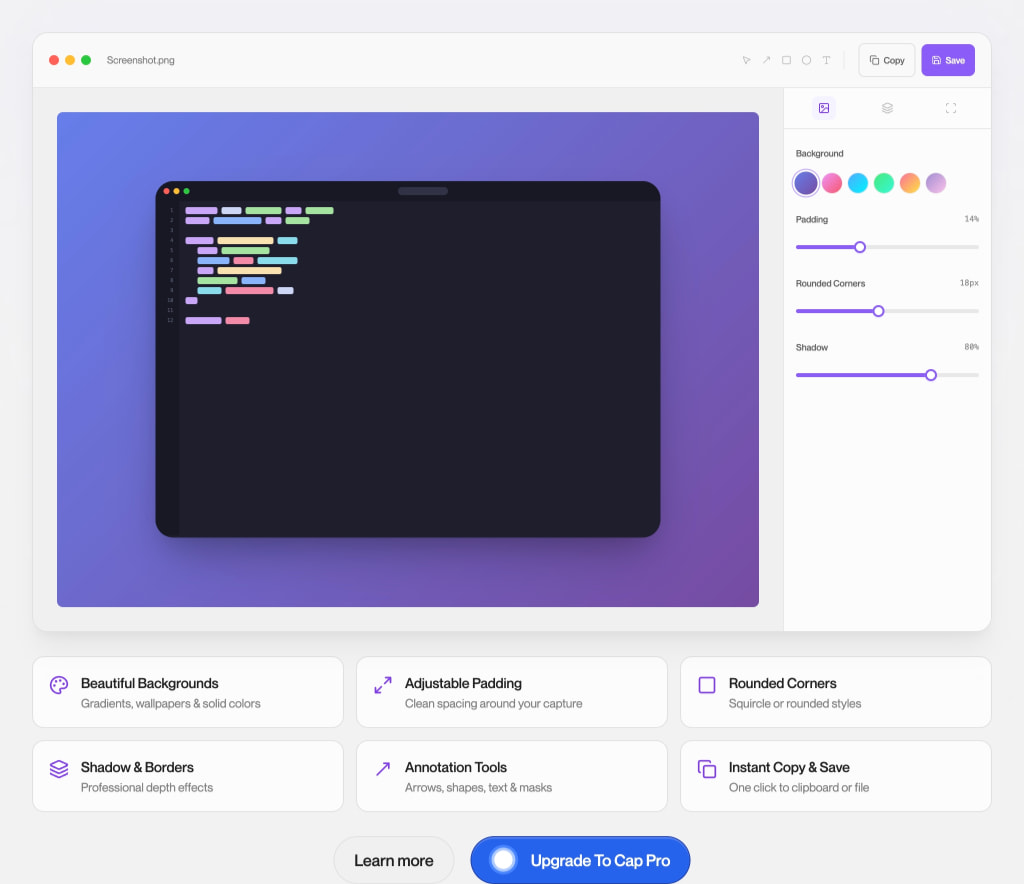Click the Background section label

click(x=820, y=153)
